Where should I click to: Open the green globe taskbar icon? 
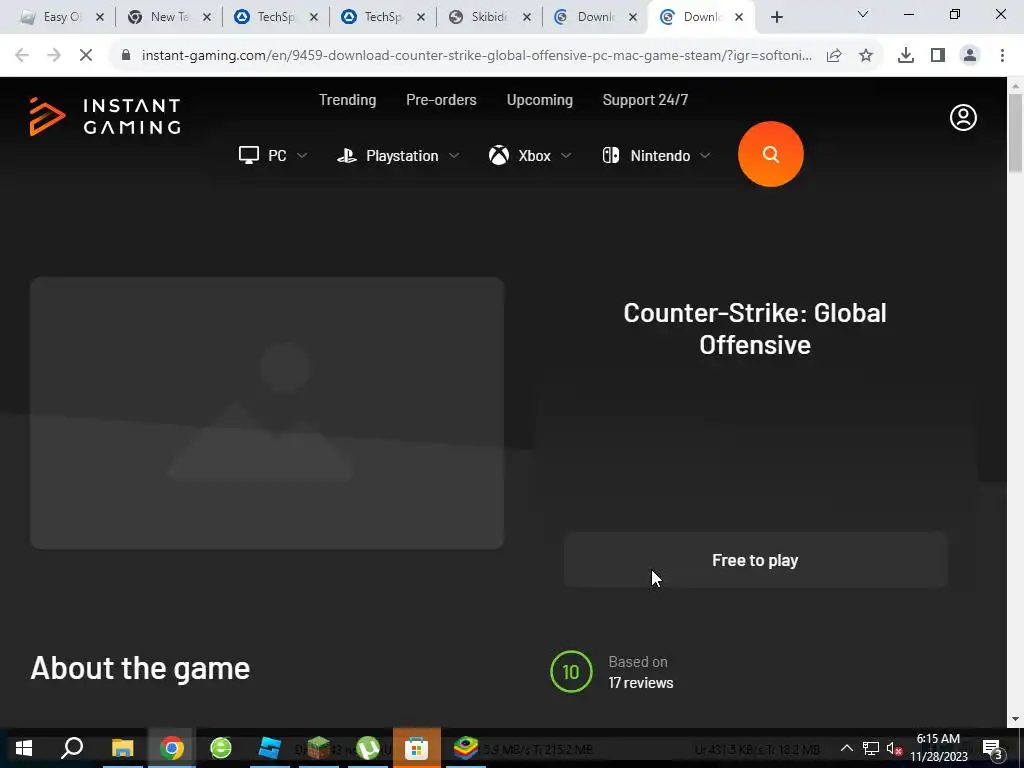[x=221, y=748]
